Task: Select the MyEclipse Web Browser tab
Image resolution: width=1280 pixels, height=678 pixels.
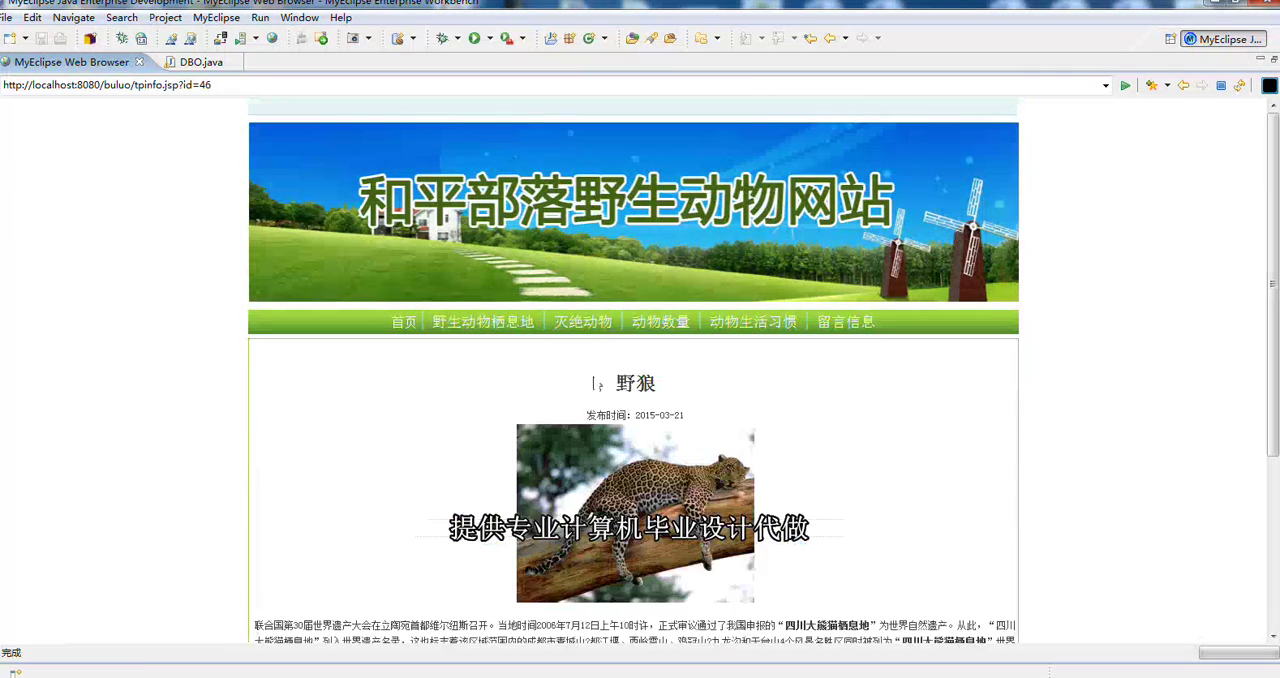Action: [71, 62]
